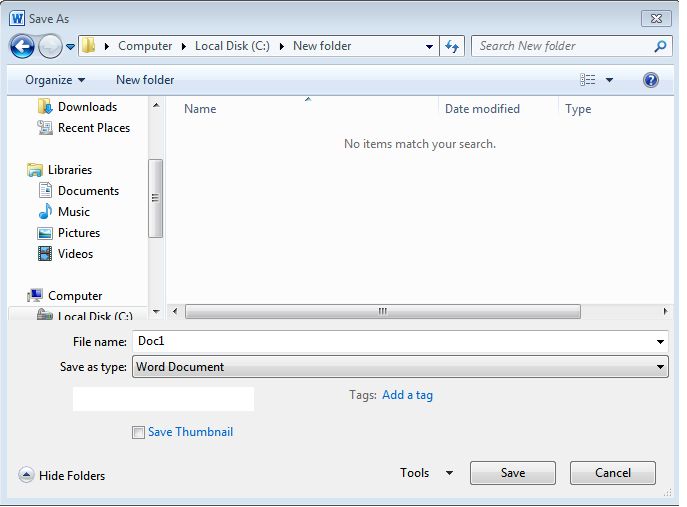Click the Cancel button
The image size is (687, 507).
coord(613,473)
